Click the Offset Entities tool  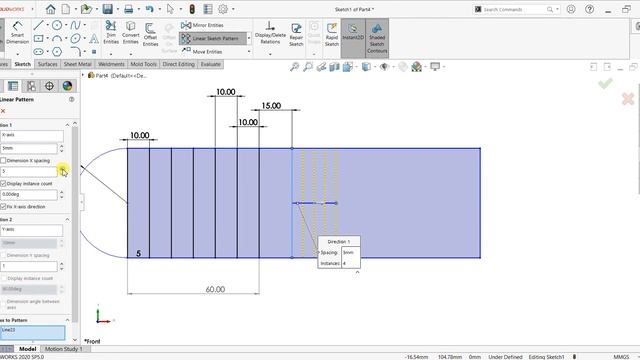[x=150, y=34]
